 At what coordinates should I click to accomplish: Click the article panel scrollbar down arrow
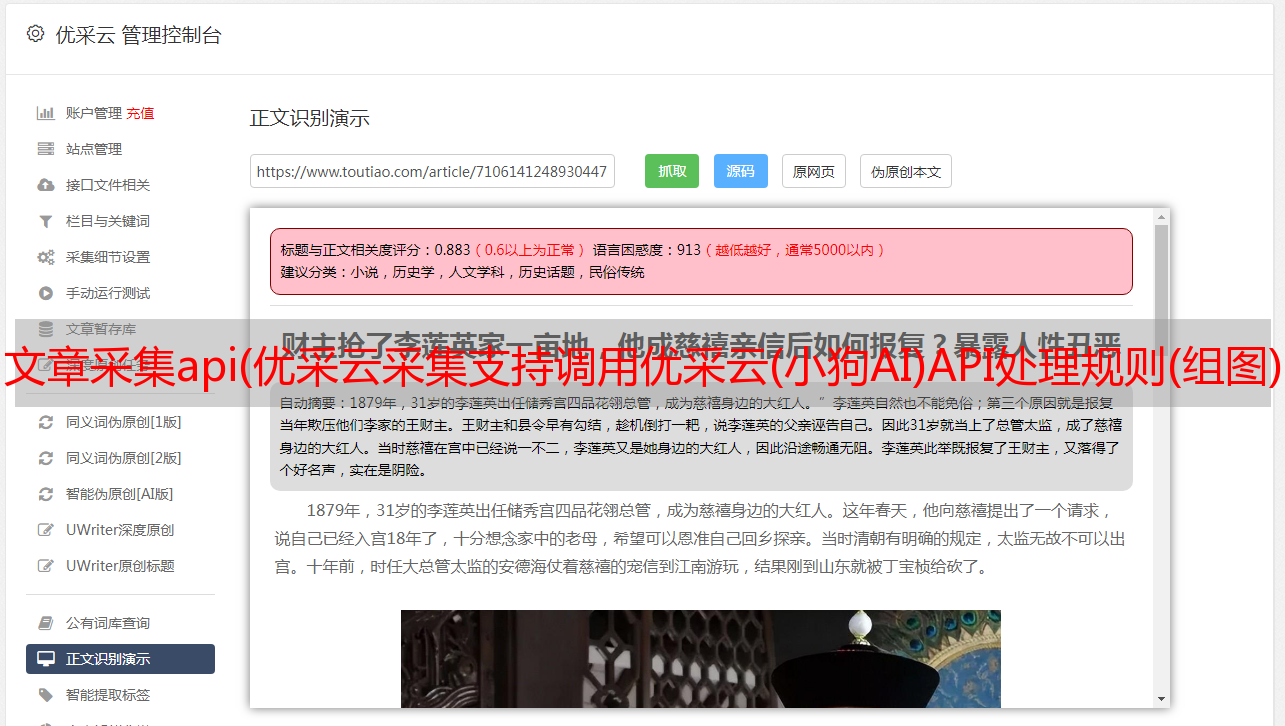[1161, 699]
